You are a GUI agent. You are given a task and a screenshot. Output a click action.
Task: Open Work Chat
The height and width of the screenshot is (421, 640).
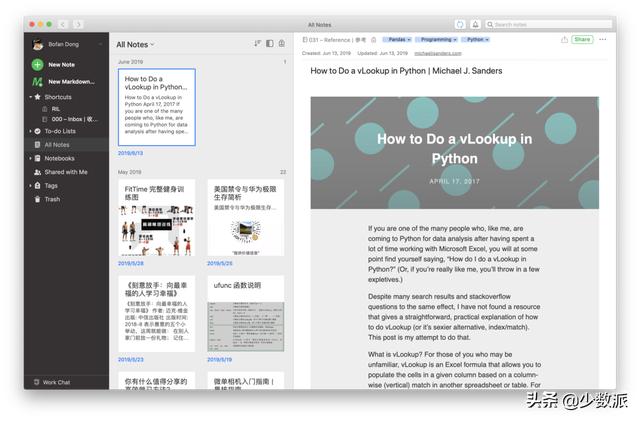(52, 382)
